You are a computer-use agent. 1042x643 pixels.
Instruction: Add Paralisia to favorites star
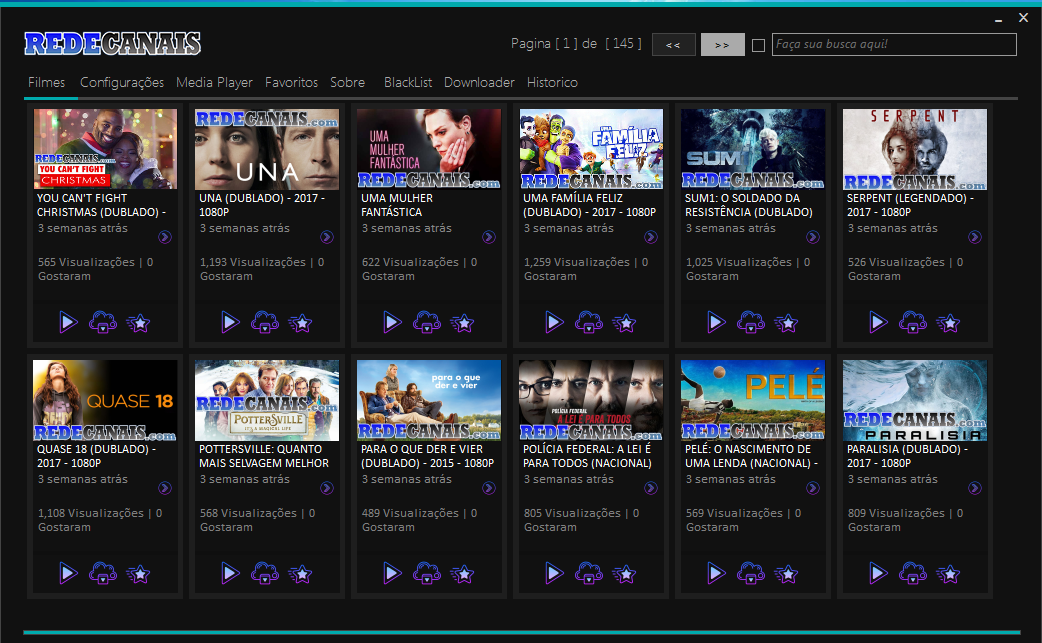949,574
